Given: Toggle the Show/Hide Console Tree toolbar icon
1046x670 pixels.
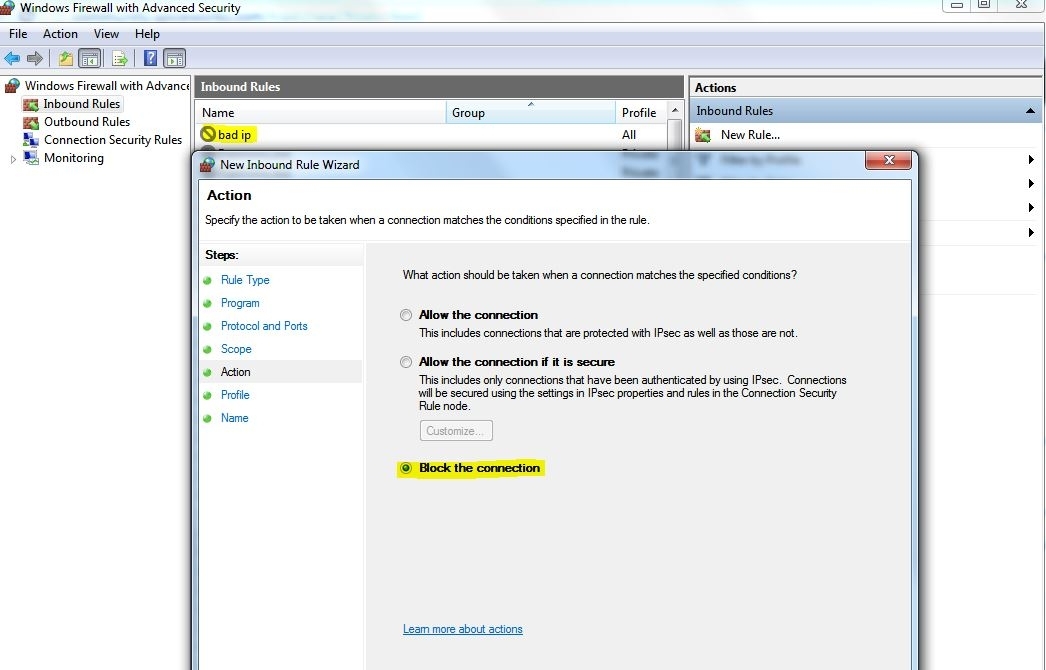Looking at the screenshot, I should [x=90, y=58].
